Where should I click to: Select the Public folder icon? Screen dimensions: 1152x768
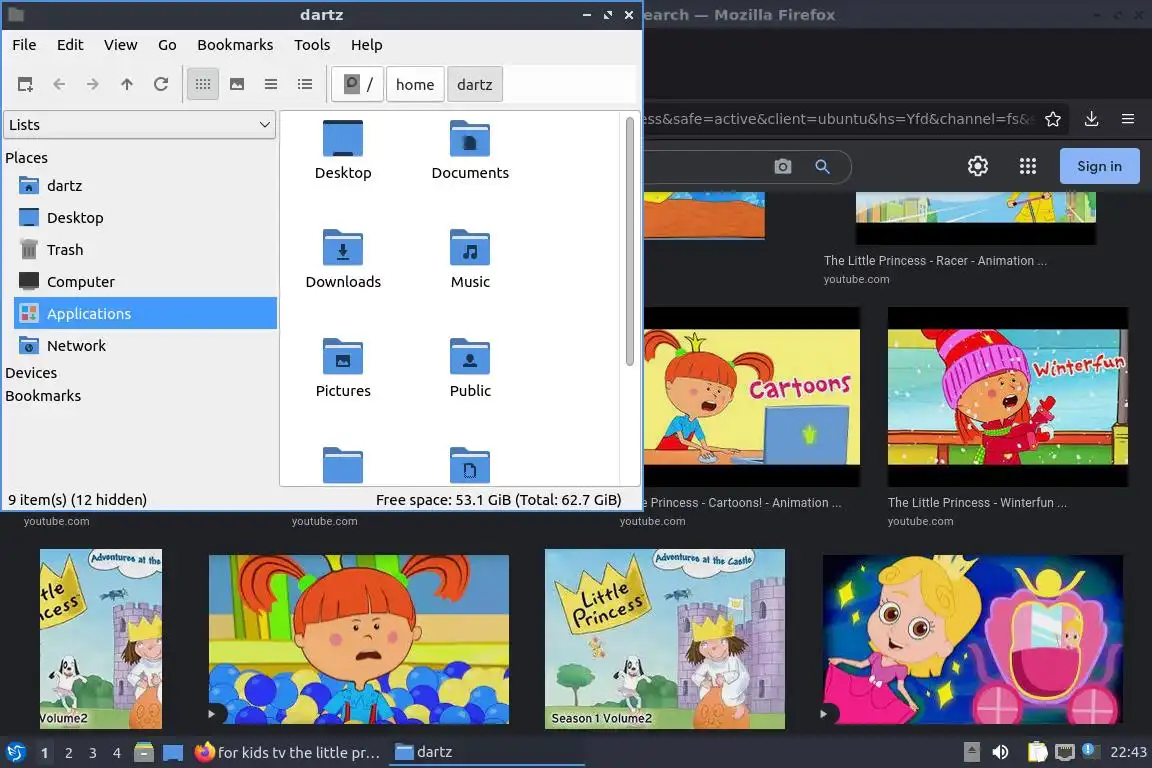470,367
